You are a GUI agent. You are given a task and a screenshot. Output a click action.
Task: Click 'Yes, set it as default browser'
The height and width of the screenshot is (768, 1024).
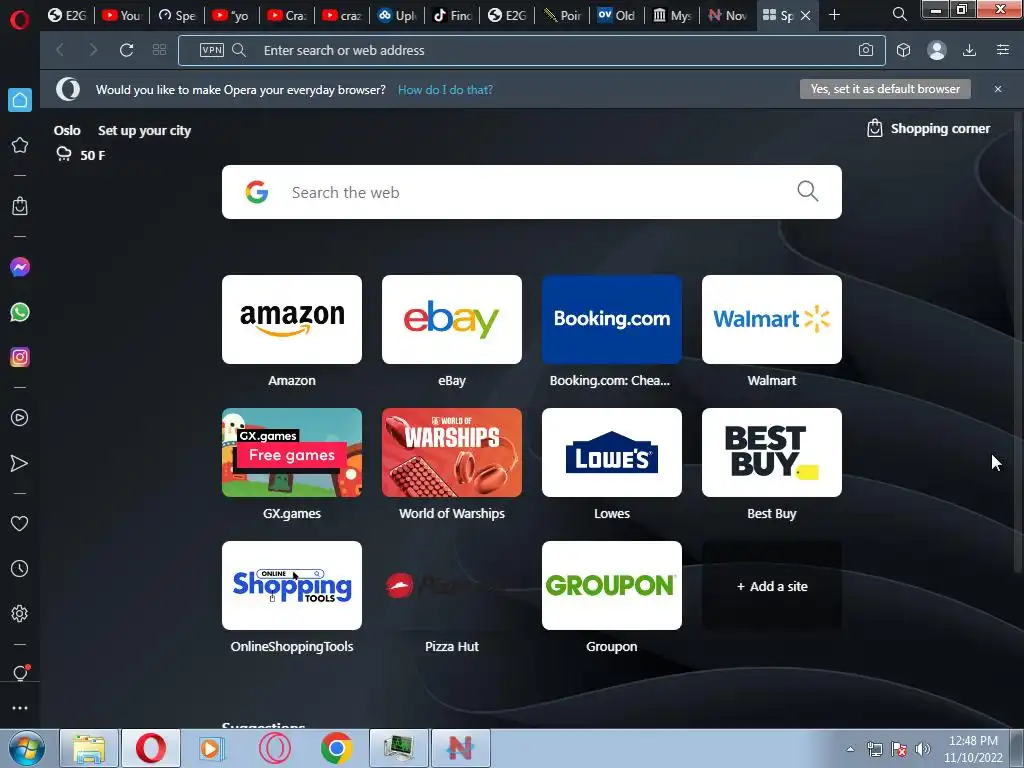point(885,89)
